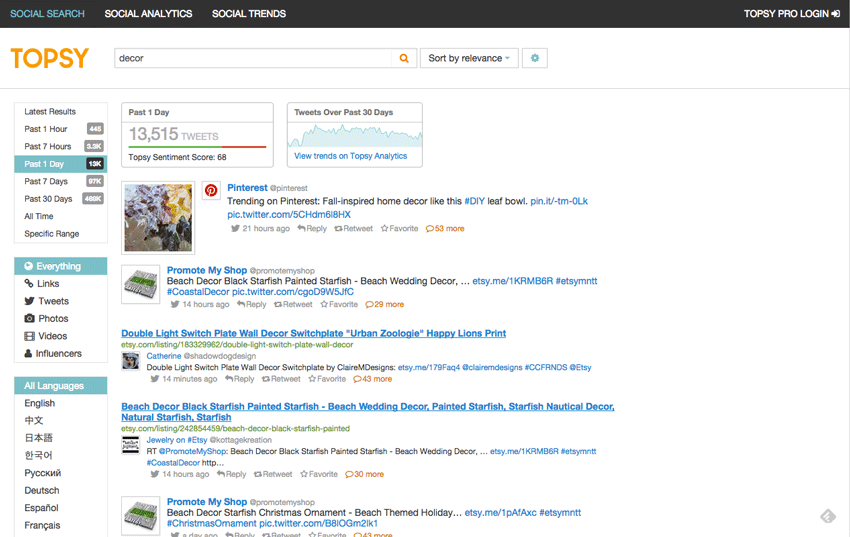Click the Photos camera icon in sidebar
850x537 pixels.
tap(29, 318)
